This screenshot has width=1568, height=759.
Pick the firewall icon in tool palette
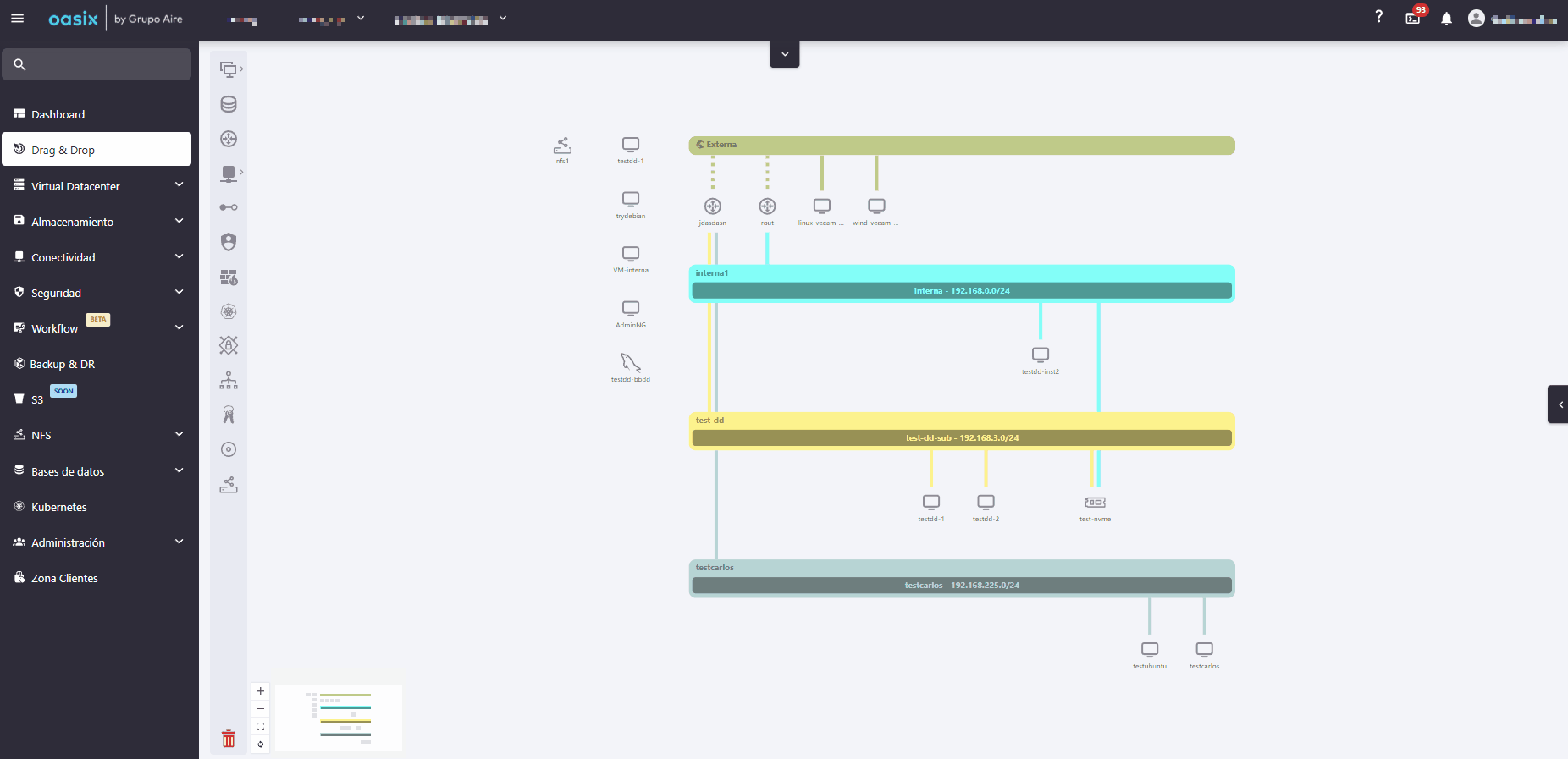point(229,278)
